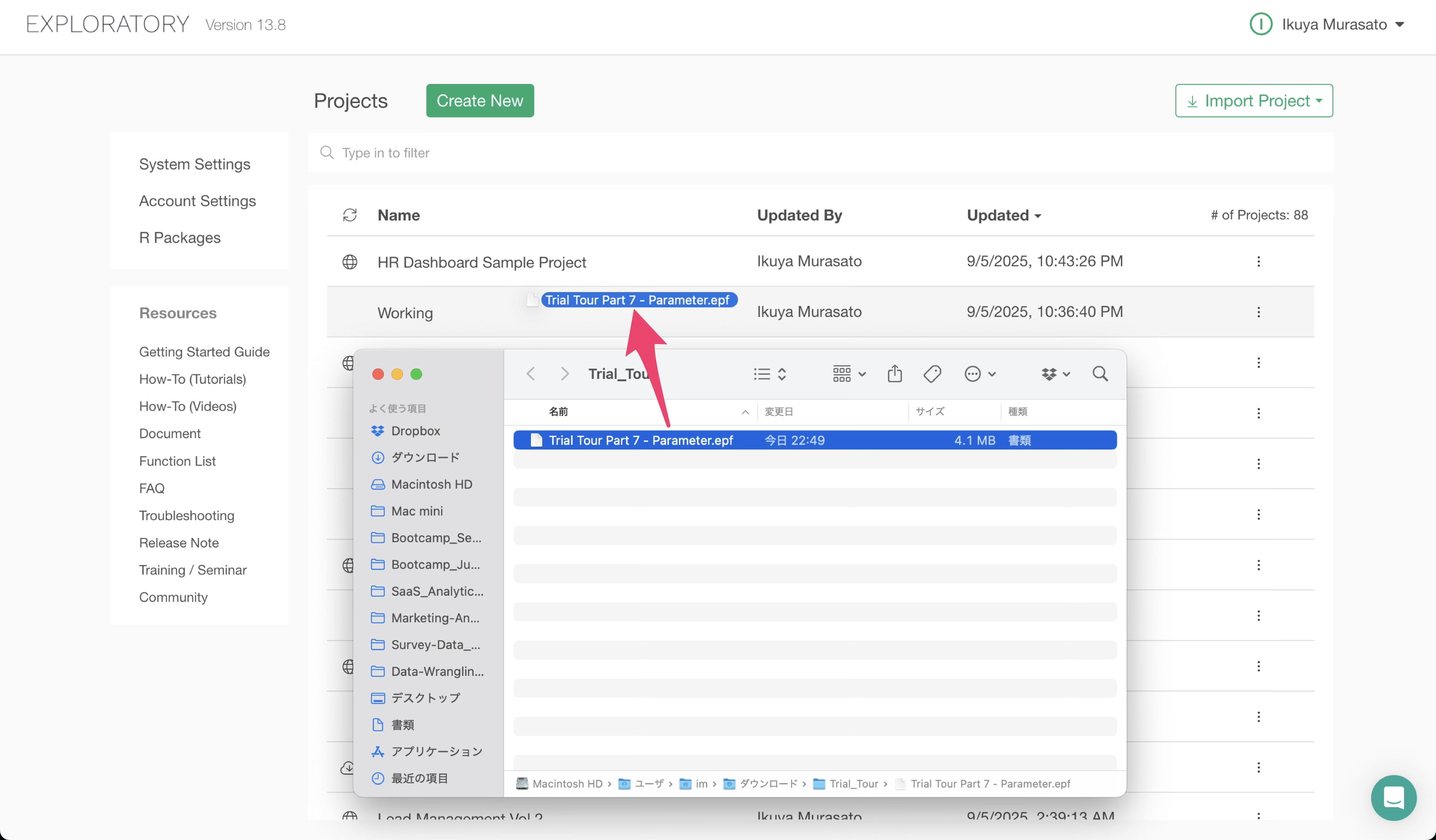The height and width of the screenshot is (840, 1436).
Task: Open Troubleshooting link
Action: point(186,516)
